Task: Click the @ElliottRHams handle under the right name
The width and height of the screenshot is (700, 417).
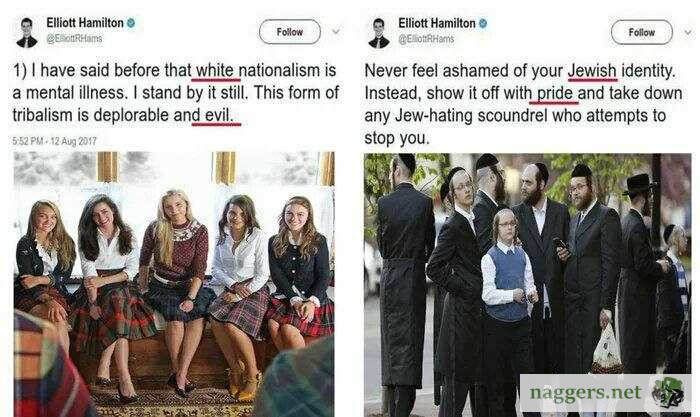Action: (x=426, y=39)
